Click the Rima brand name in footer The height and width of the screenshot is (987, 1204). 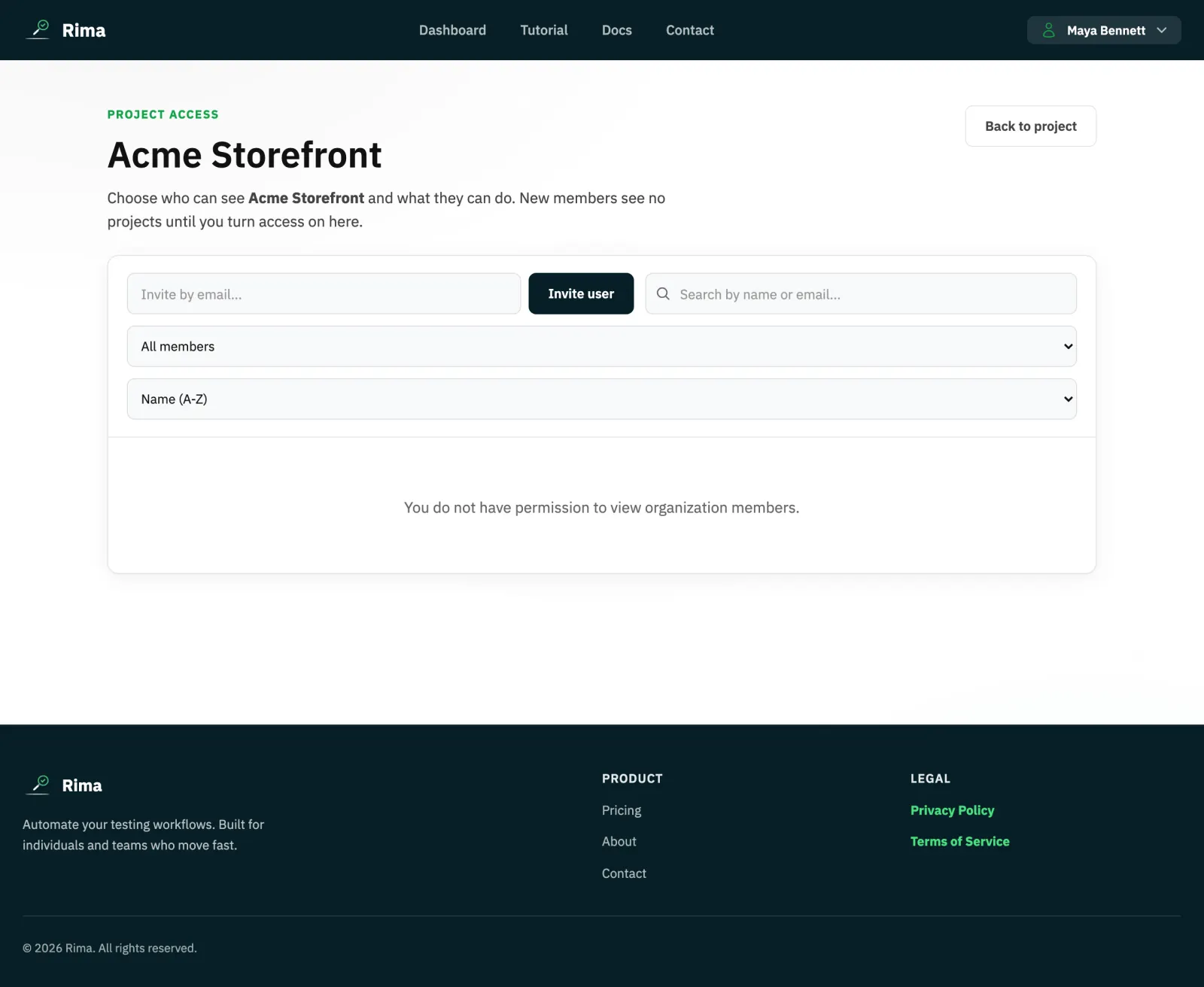pyautogui.click(x=82, y=785)
